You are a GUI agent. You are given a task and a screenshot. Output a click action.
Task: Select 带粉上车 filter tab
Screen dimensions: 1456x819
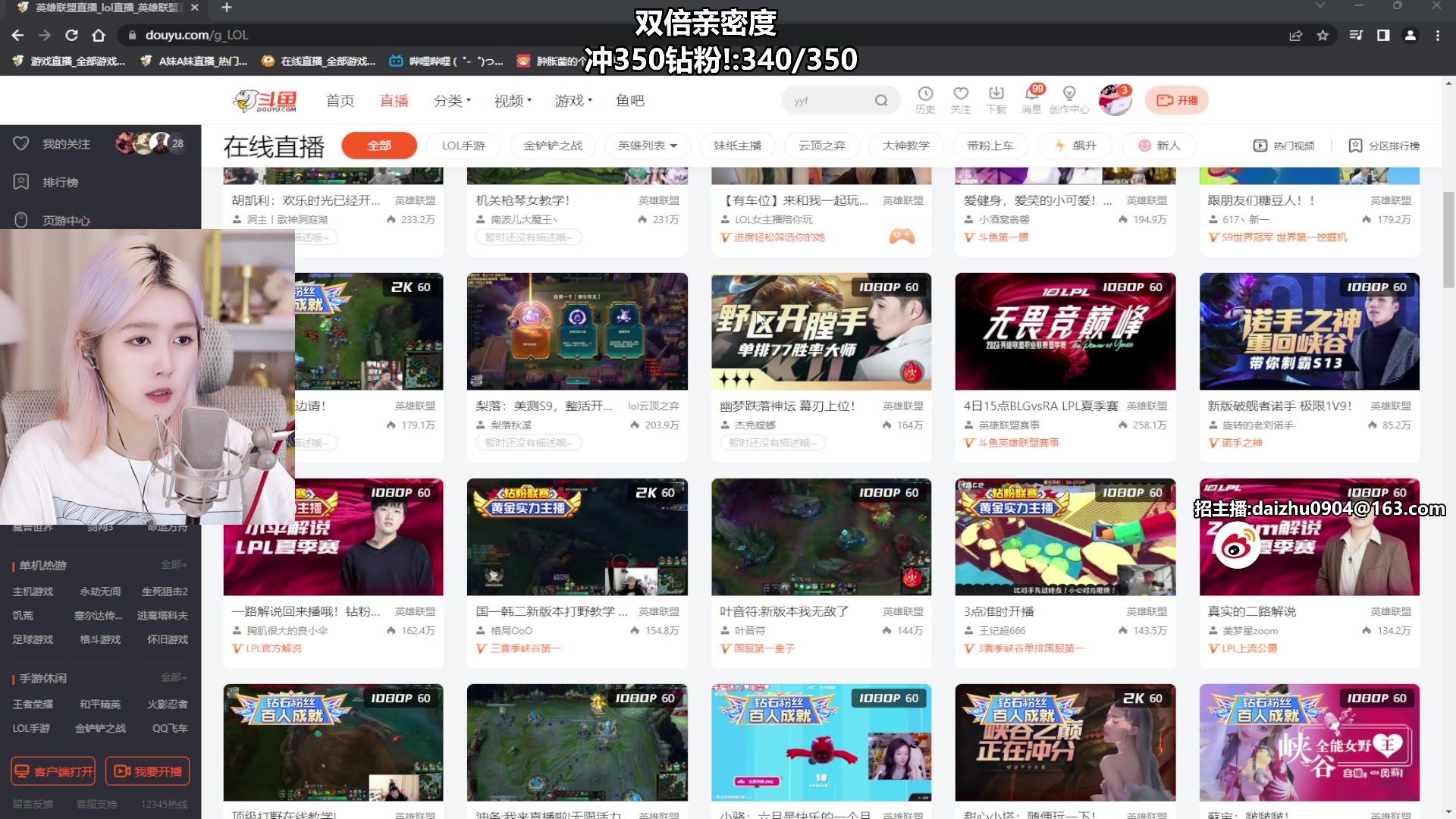(x=990, y=146)
